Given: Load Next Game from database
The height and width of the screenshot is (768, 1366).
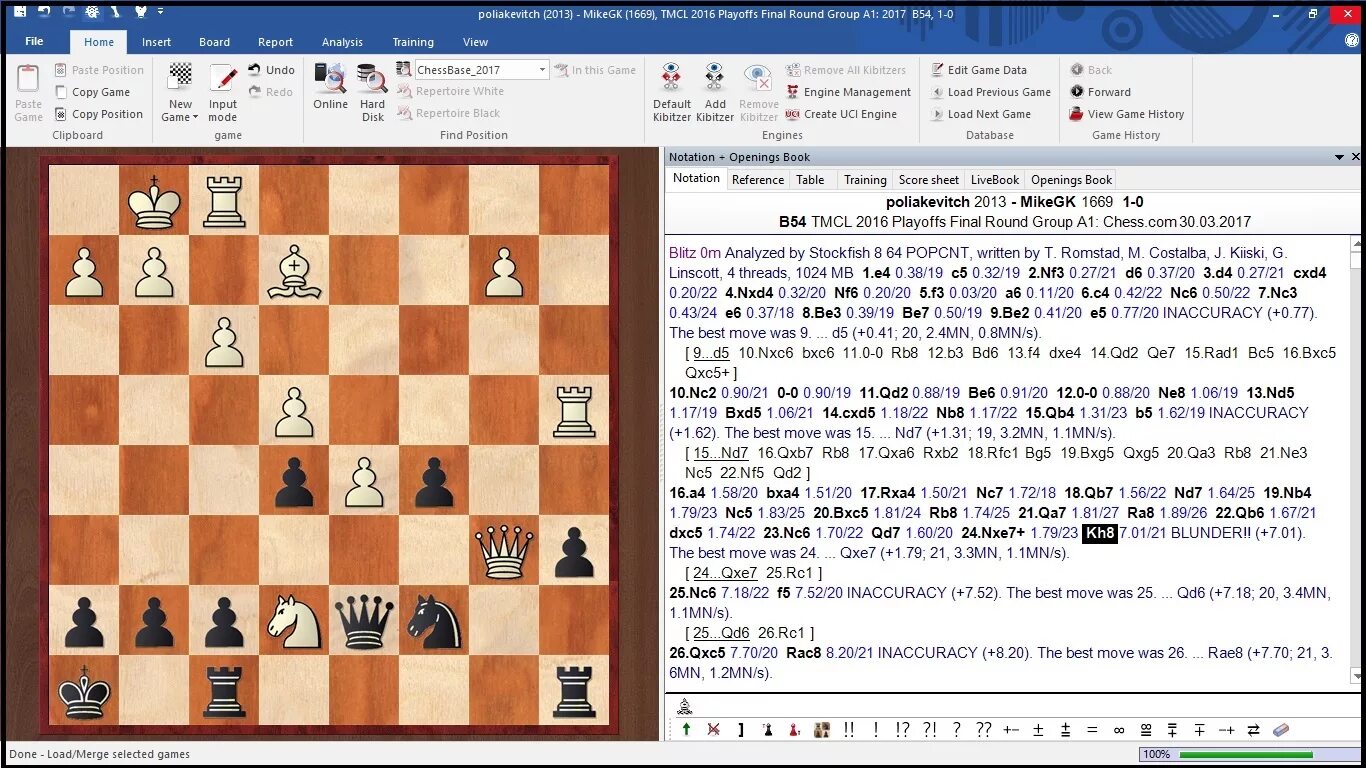Looking at the screenshot, I should (x=980, y=114).
